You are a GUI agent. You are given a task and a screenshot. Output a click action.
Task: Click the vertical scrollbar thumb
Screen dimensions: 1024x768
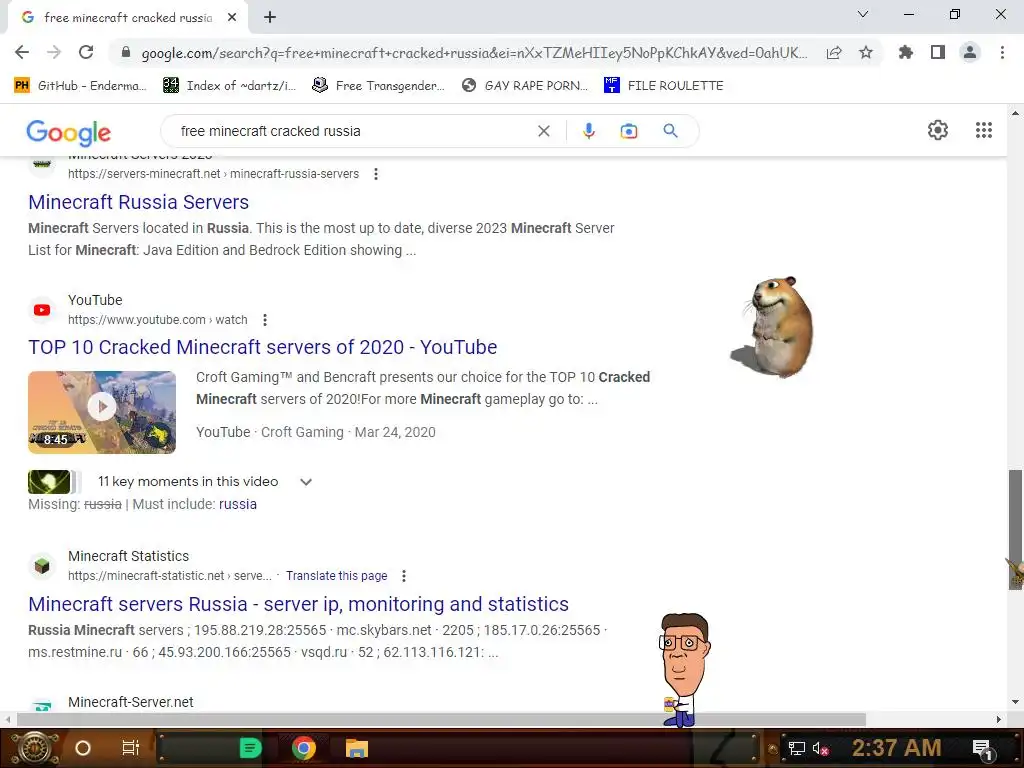click(x=1015, y=529)
